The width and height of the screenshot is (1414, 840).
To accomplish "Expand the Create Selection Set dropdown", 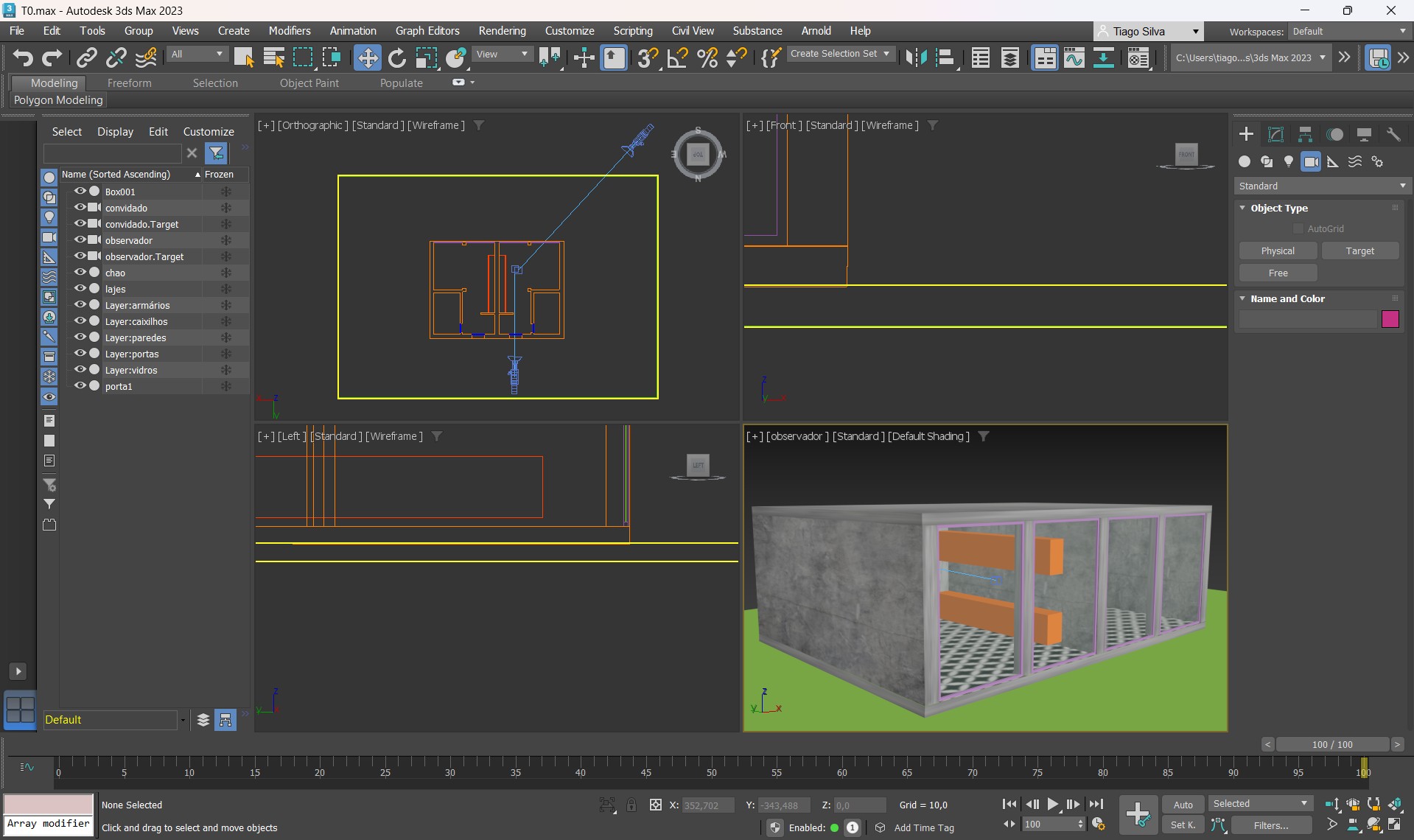I will pos(886,54).
